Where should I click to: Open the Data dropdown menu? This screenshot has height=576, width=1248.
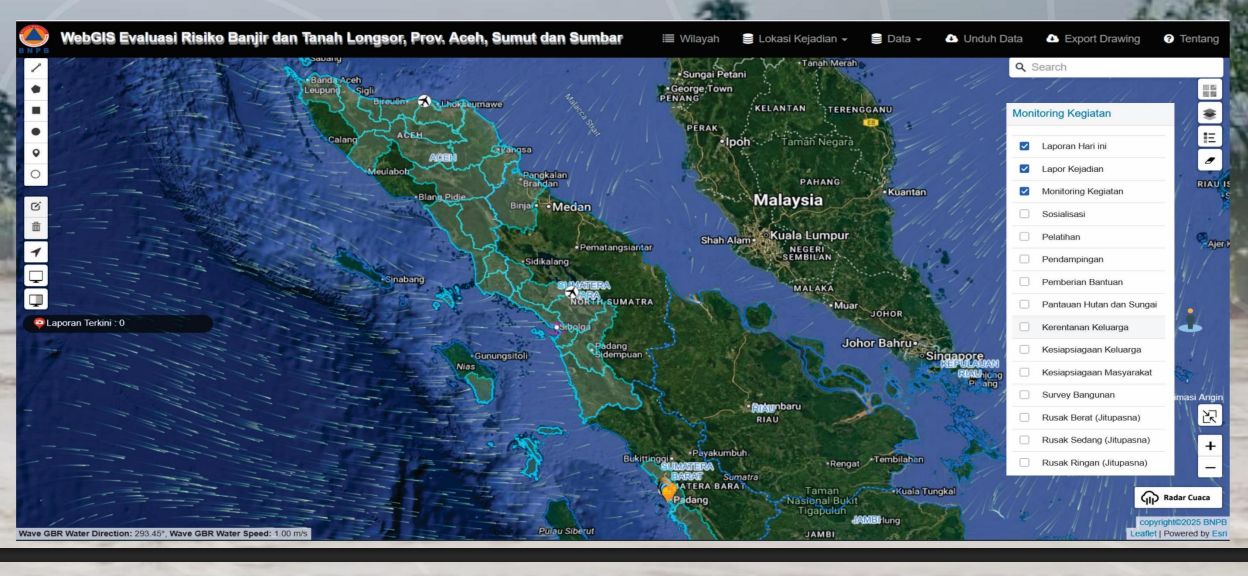pos(896,39)
